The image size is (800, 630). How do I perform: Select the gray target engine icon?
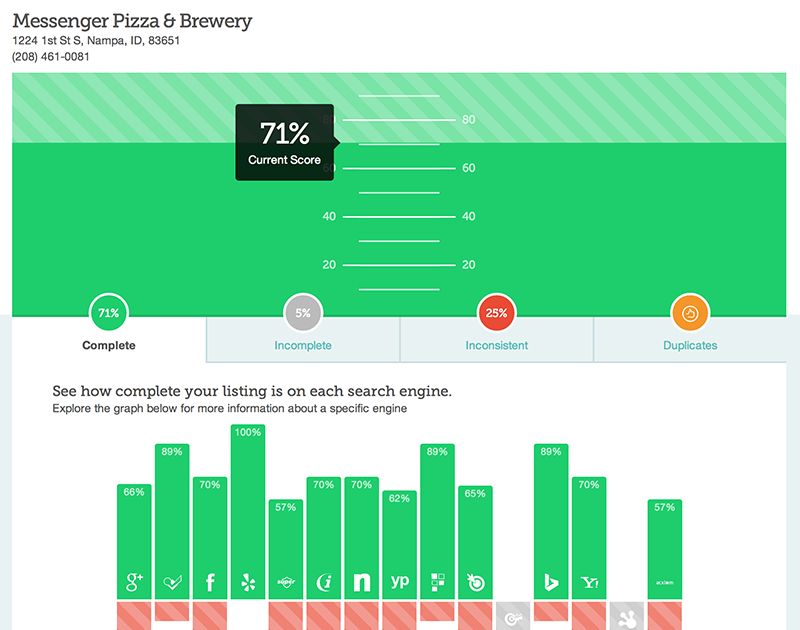click(513, 618)
